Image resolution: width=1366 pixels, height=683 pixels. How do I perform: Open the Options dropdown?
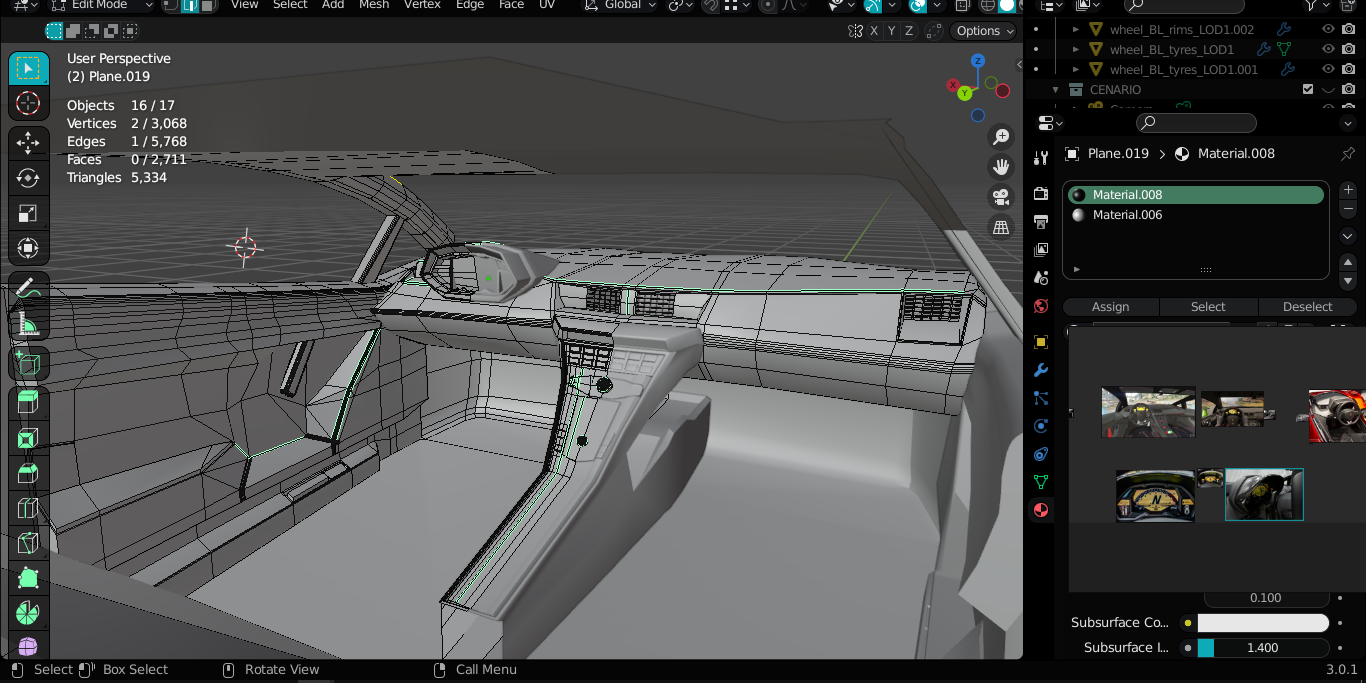pos(984,31)
